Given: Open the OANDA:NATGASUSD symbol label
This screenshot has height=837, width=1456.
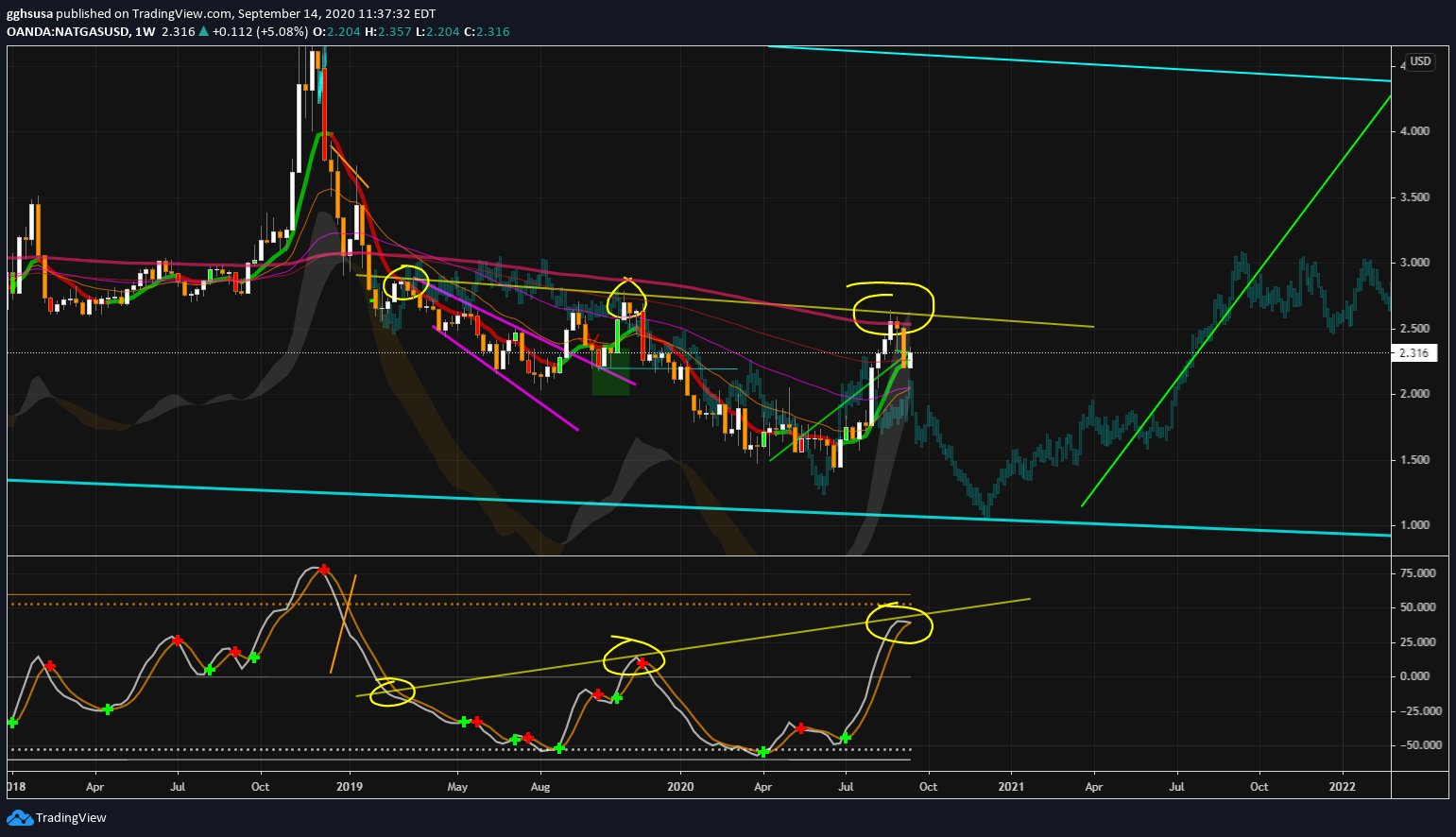Looking at the screenshot, I should coord(68,32).
